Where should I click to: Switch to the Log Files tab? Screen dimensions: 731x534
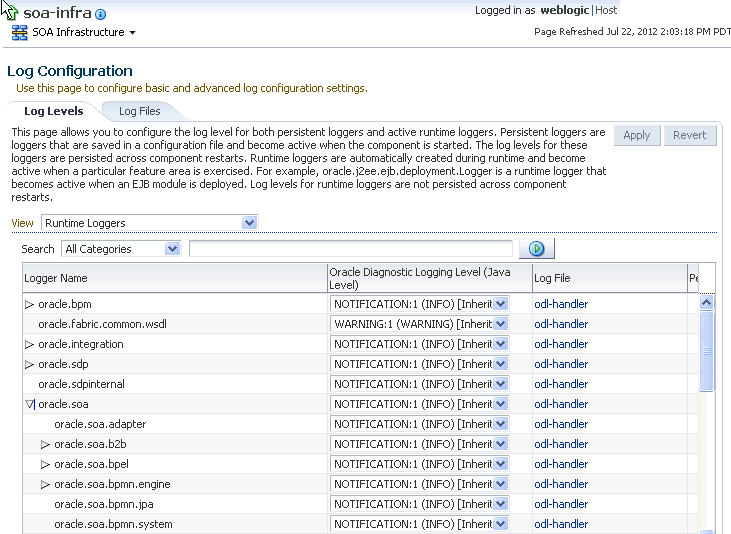(x=139, y=111)
